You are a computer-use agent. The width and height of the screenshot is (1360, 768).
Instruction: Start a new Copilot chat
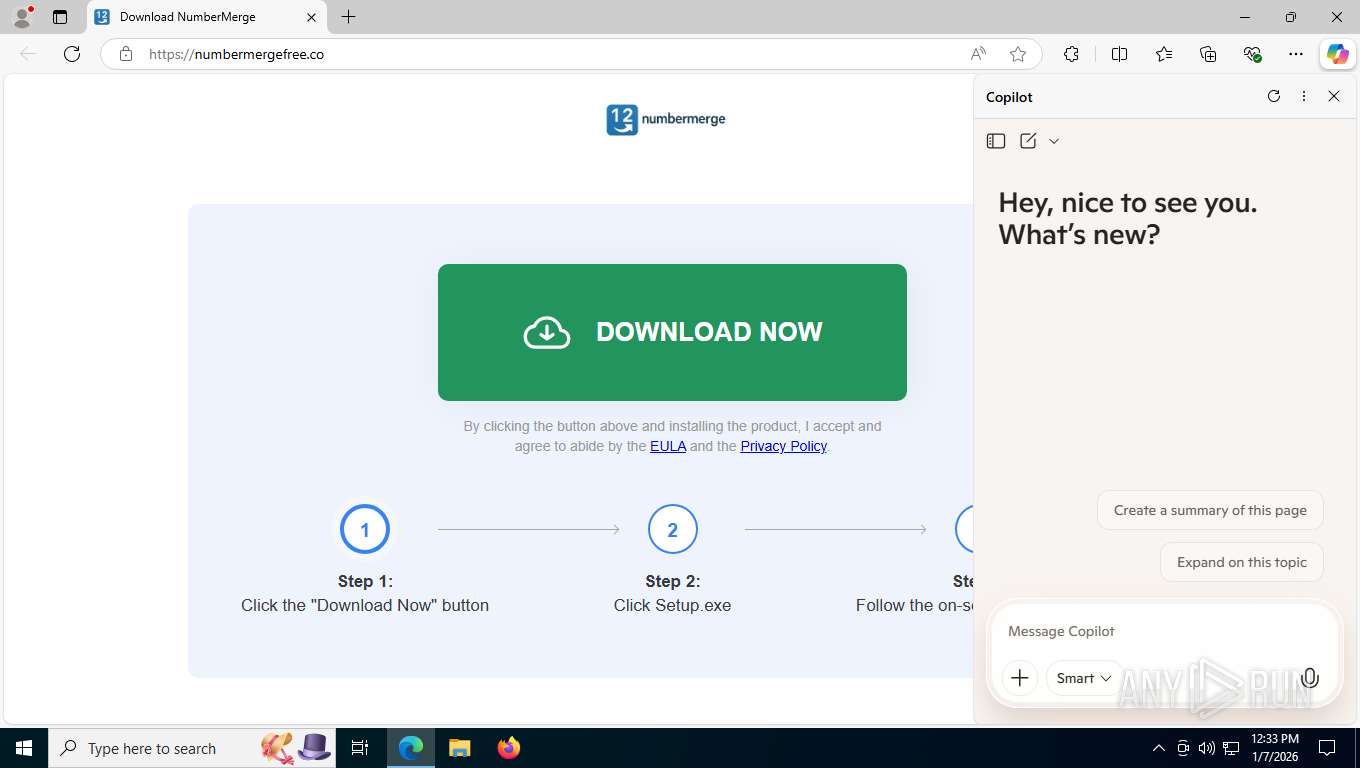click(x=1028, y=141)
